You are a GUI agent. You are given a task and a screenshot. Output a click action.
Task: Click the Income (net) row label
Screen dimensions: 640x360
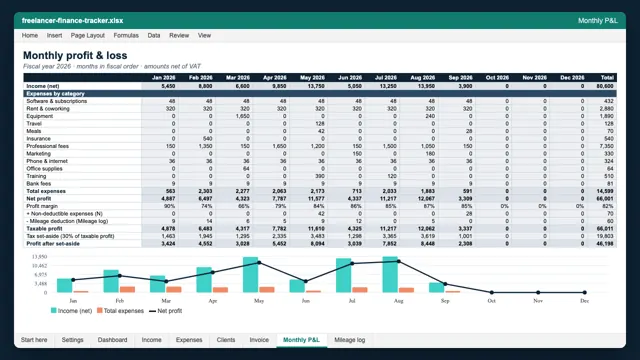(43, 86)
